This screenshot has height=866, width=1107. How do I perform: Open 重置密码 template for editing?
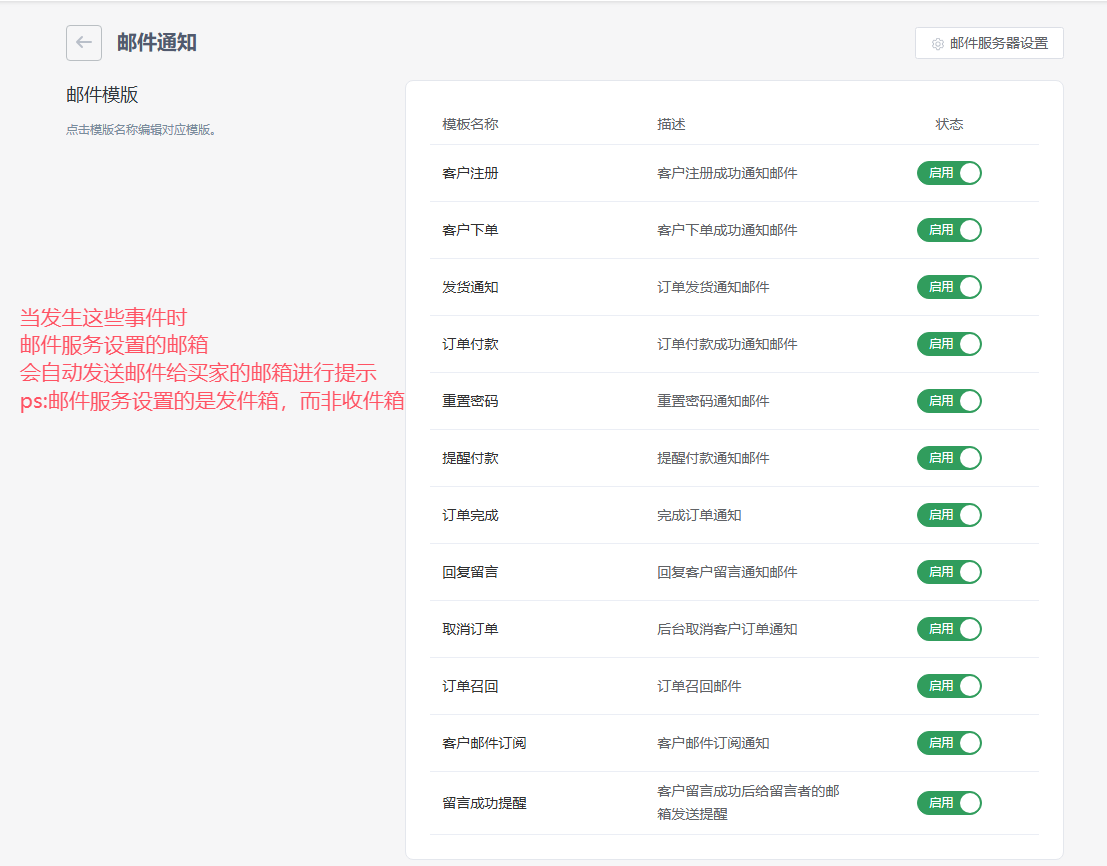click(x=470, y=401)
